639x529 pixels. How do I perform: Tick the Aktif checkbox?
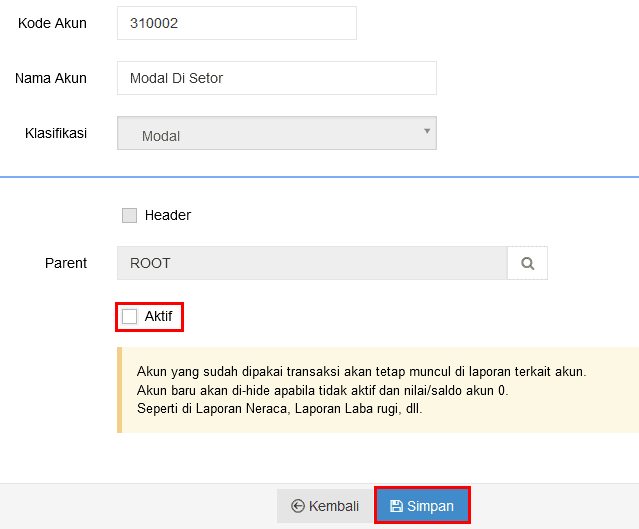pos(130,316)
